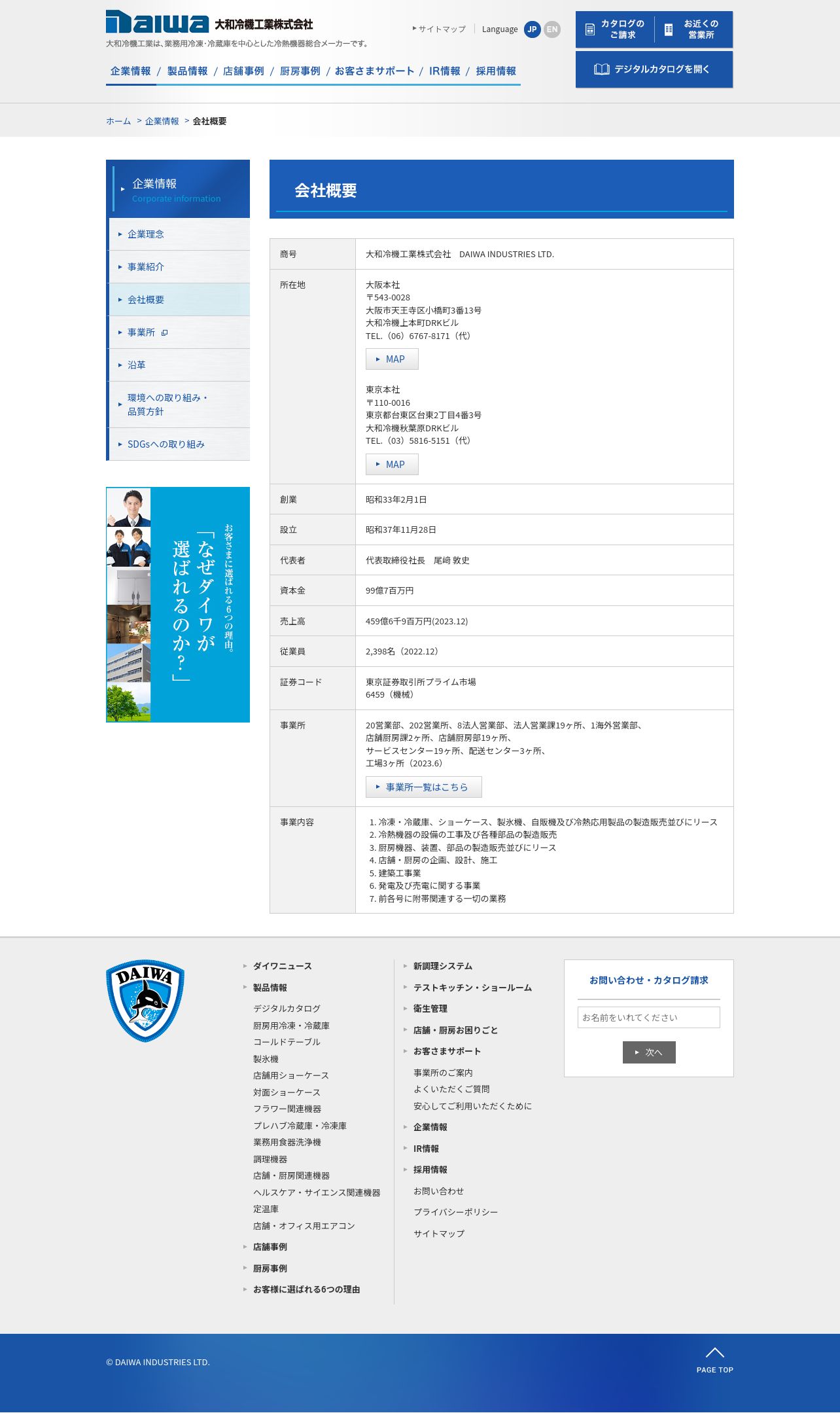The image size is (840, 1413).
Task: Click the name input field in inquiry form
Action: point(649,1018)
